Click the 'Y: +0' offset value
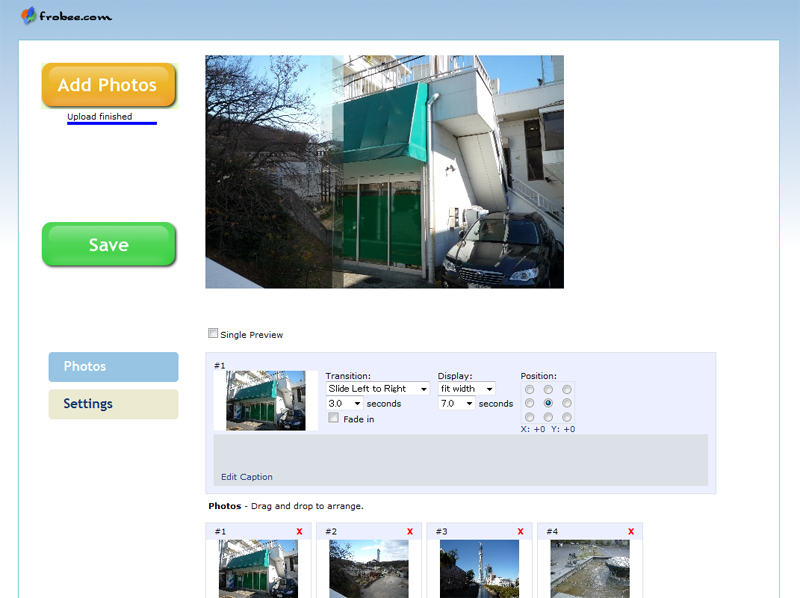 click(x=563, y=429)
